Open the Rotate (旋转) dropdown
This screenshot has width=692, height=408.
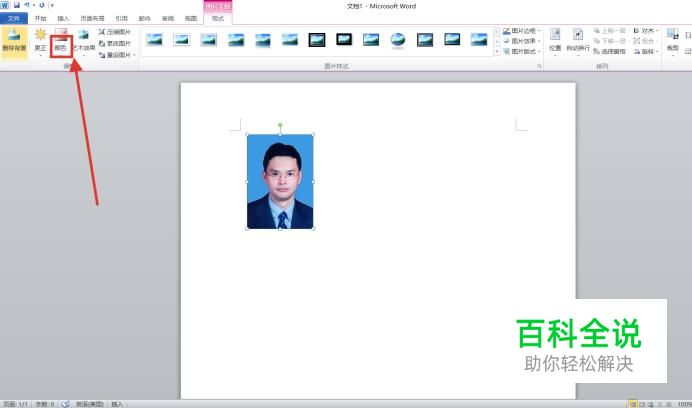(646, 52)
